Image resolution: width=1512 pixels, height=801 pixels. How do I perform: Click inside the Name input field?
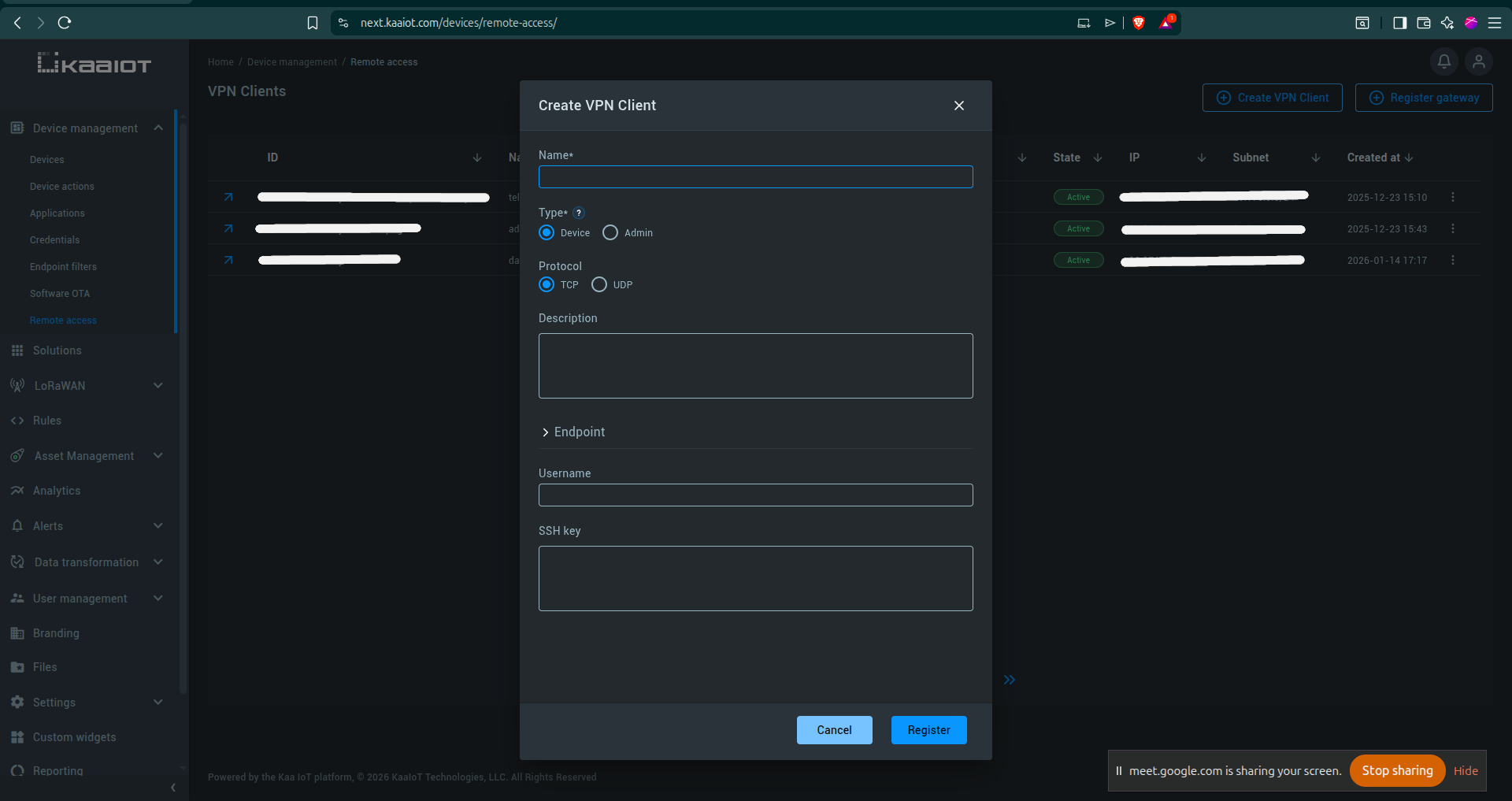click(x=755, y=176)
